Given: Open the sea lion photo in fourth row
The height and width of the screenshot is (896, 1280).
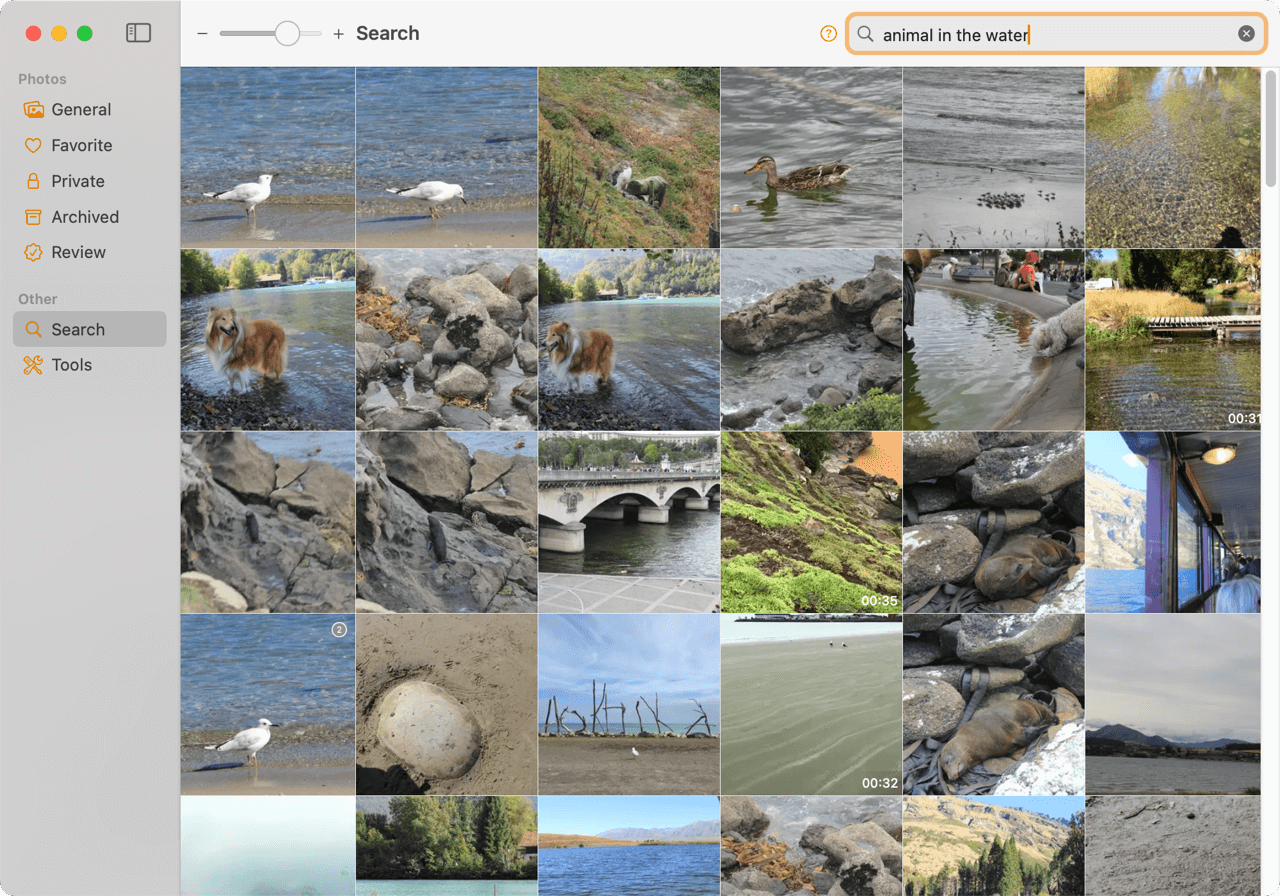Looking at the screenshot, I should [994, 704].
